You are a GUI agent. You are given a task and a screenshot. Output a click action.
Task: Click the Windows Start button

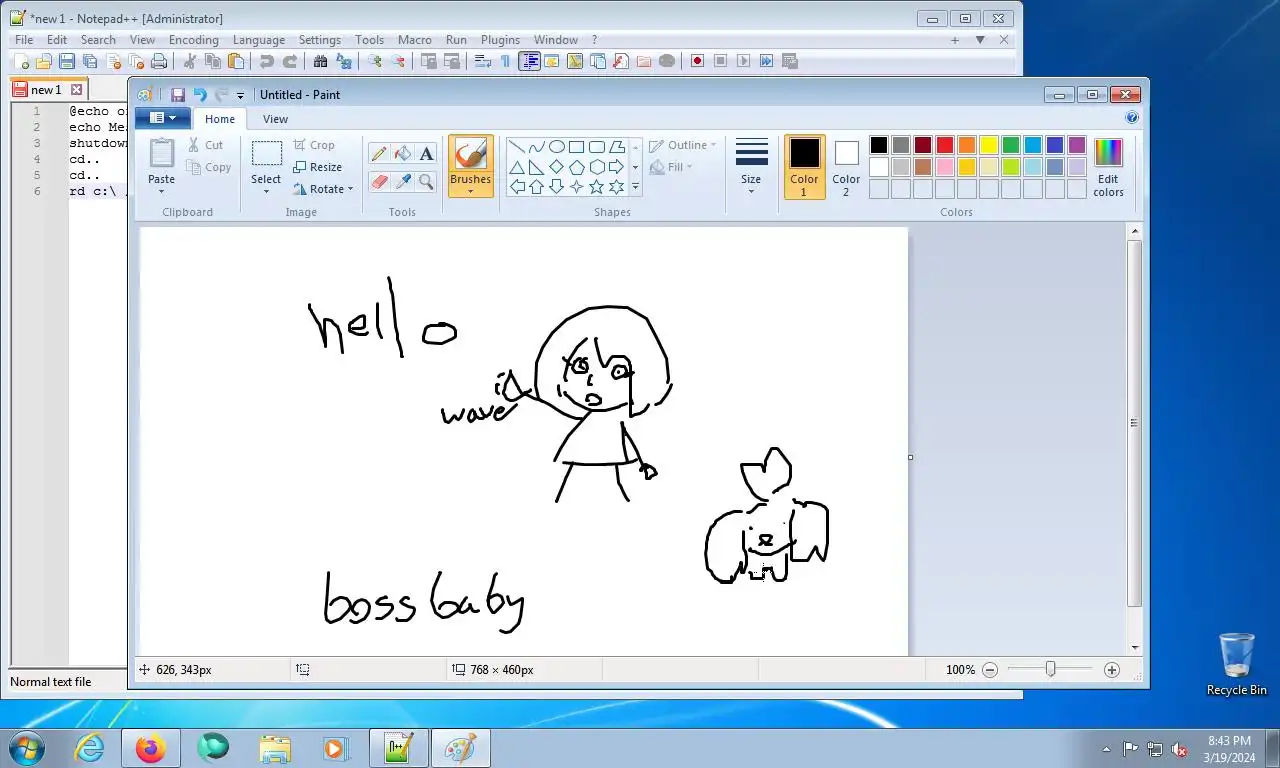click(27, 748)
